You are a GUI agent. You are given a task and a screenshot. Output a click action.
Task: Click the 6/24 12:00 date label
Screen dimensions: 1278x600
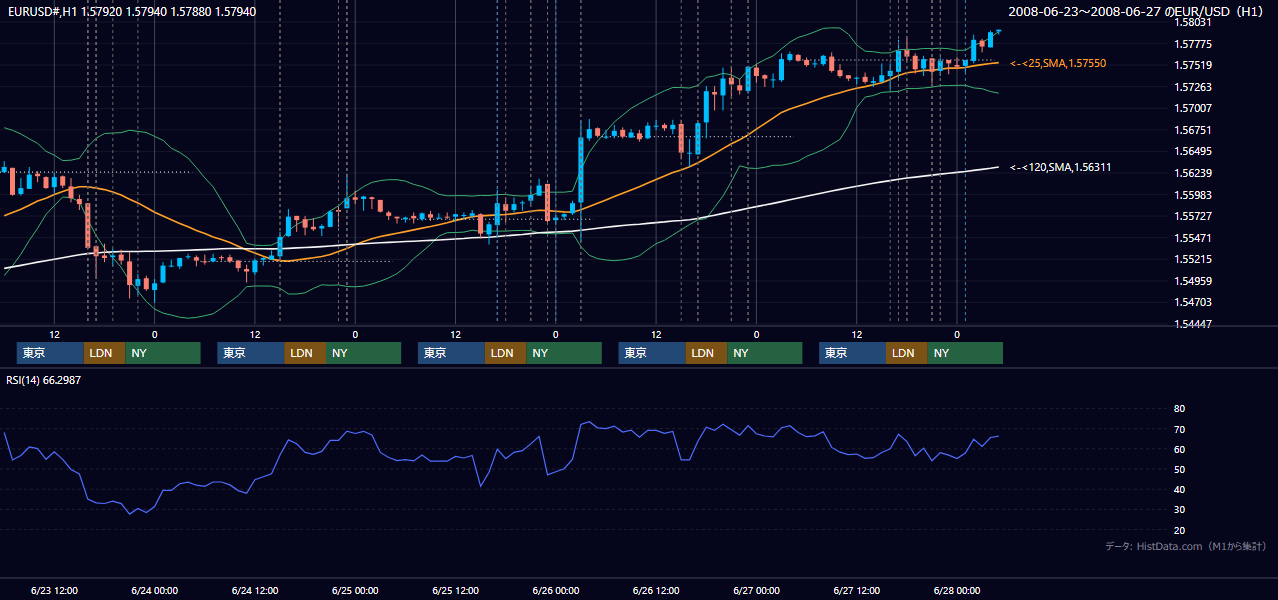pos(255,590)
